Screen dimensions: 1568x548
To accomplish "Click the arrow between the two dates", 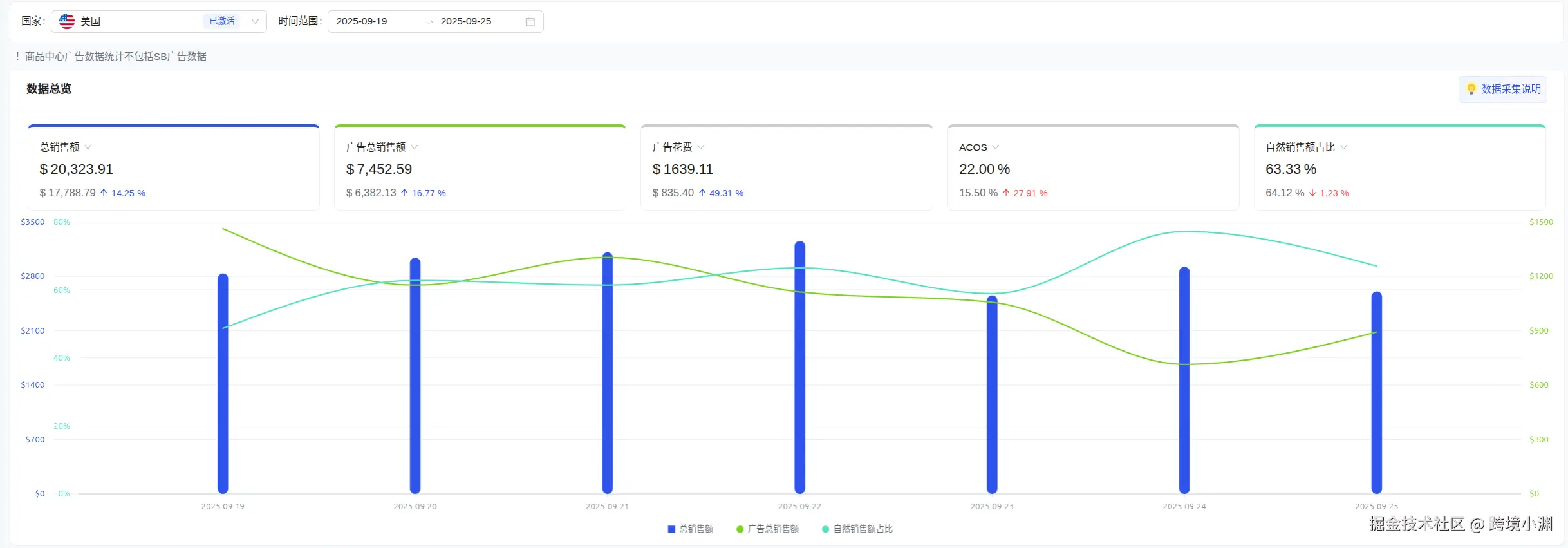I will (429, 22).
